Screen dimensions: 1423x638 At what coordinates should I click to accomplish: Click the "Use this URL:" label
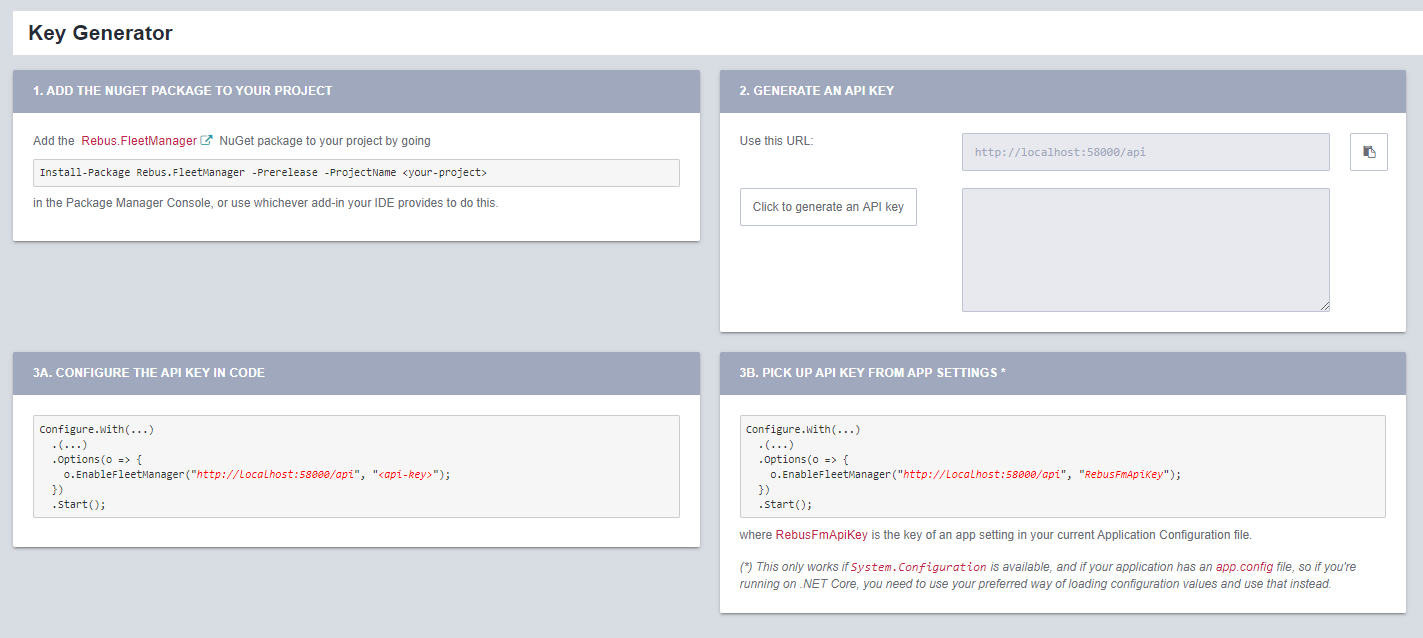coord(777,141)
